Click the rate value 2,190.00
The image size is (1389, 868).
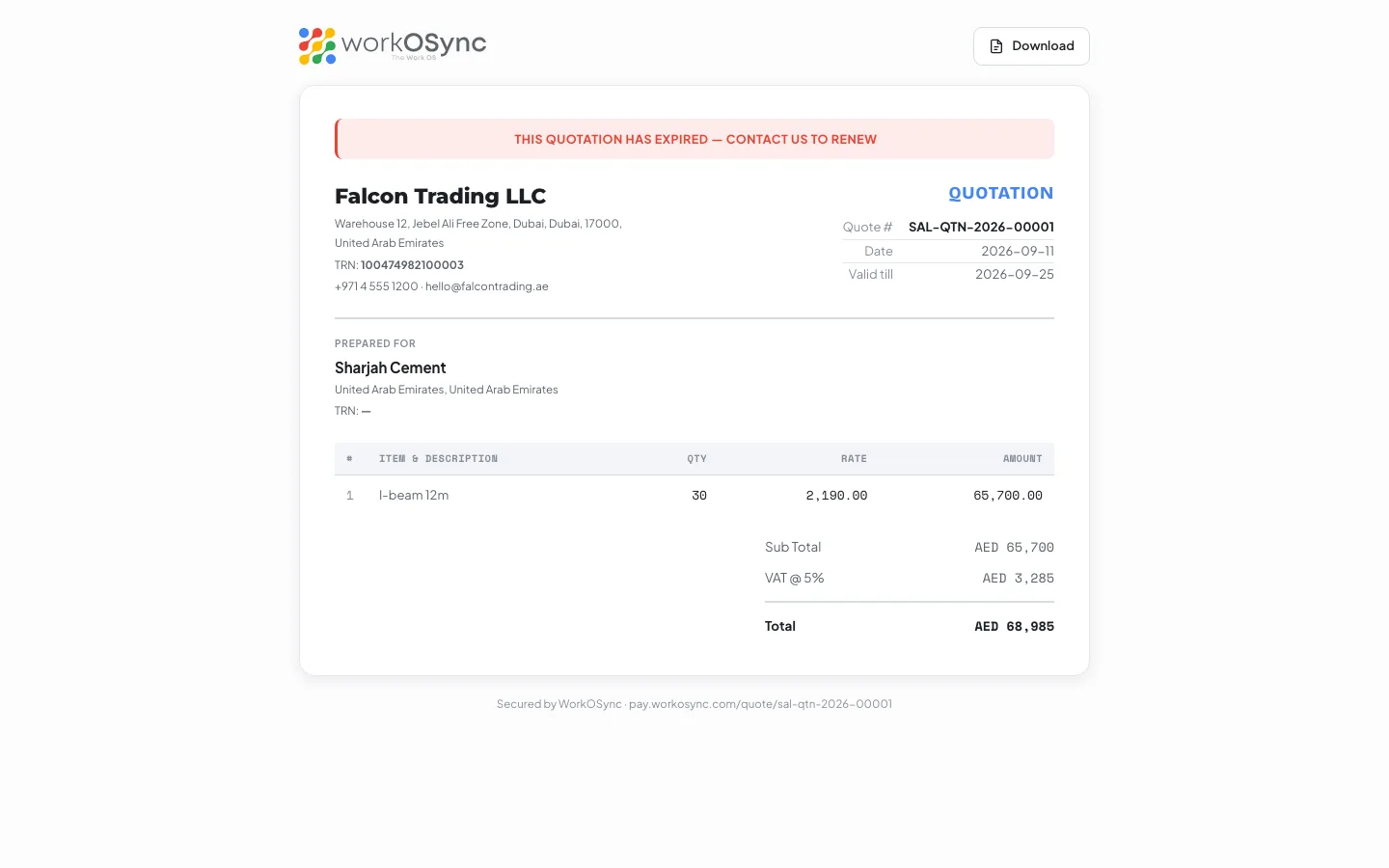click(x=836, y=496)
